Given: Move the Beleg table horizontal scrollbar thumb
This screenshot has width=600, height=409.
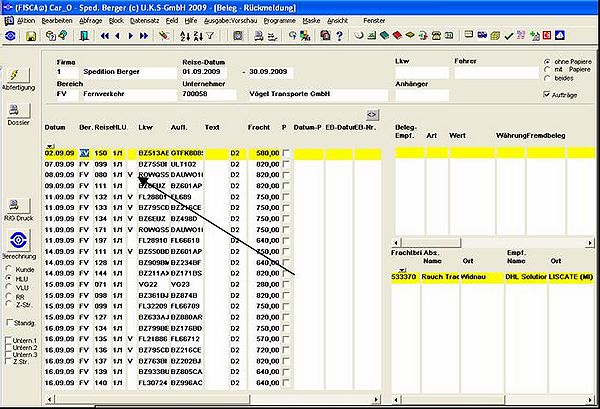Looking at the screenshot, I should click(431, 243).
